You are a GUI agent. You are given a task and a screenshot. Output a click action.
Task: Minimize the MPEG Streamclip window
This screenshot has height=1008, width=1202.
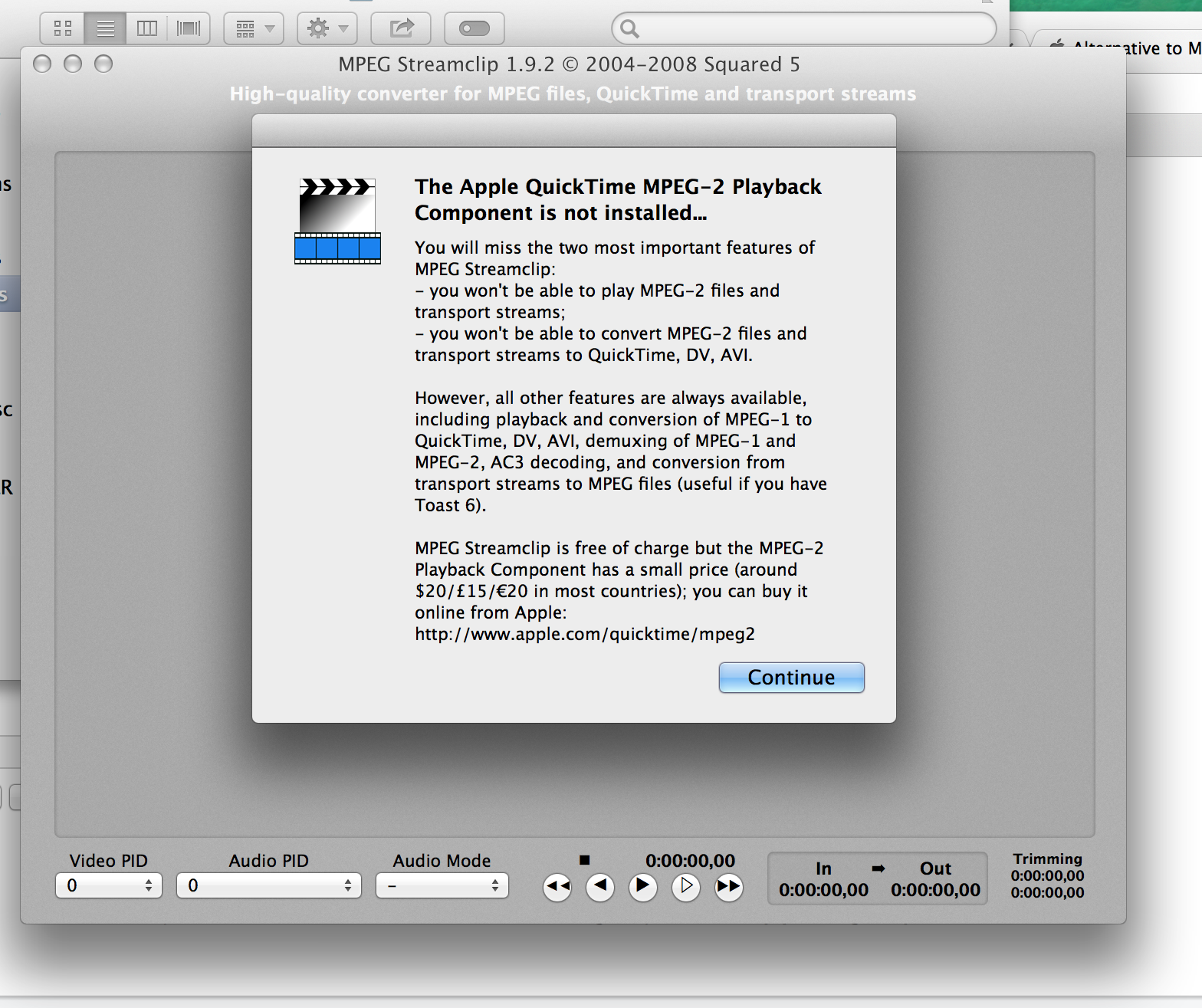tap(73, 64)
